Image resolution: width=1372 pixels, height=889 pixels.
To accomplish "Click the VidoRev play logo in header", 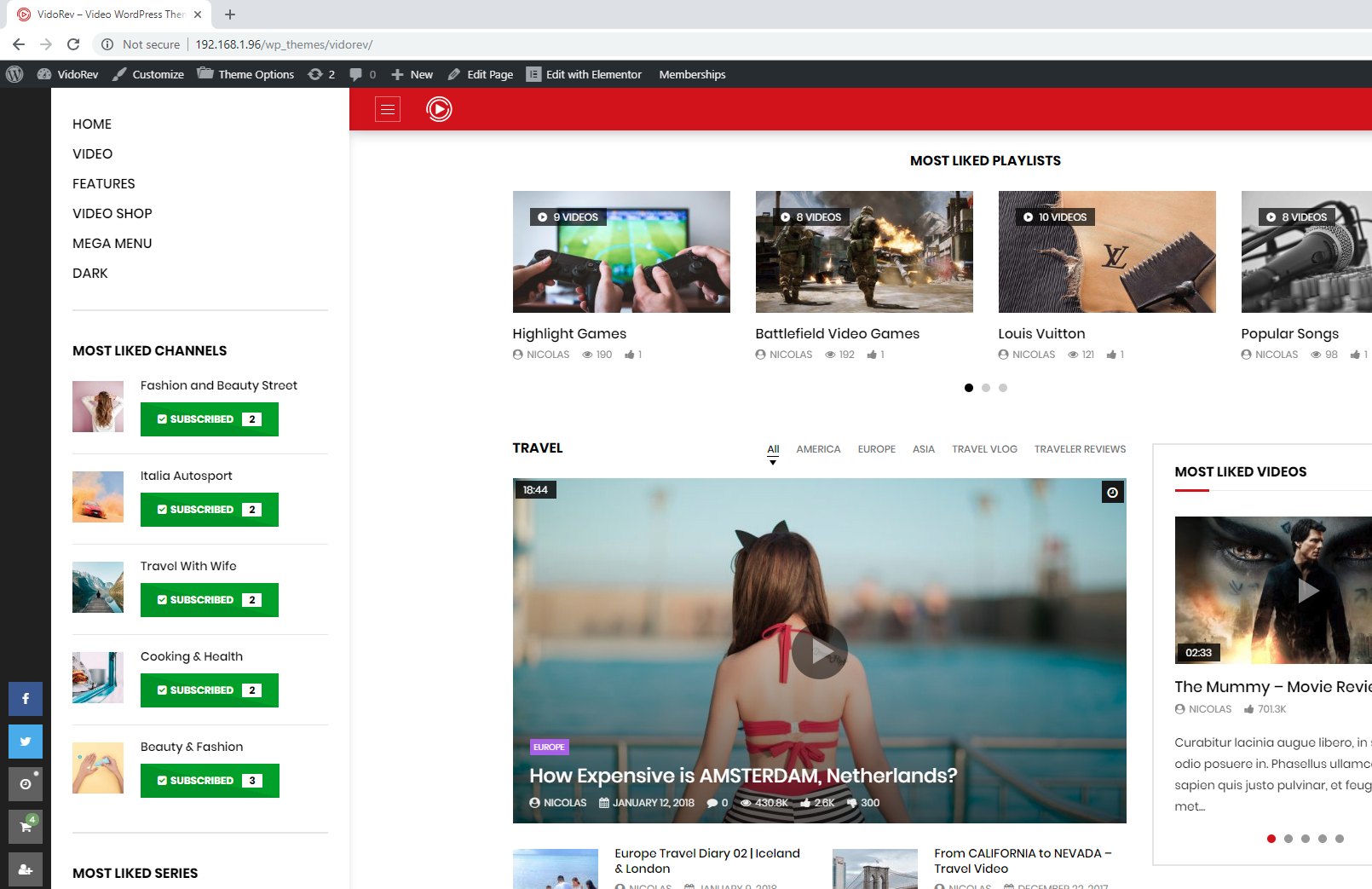I will pos(439,109).
